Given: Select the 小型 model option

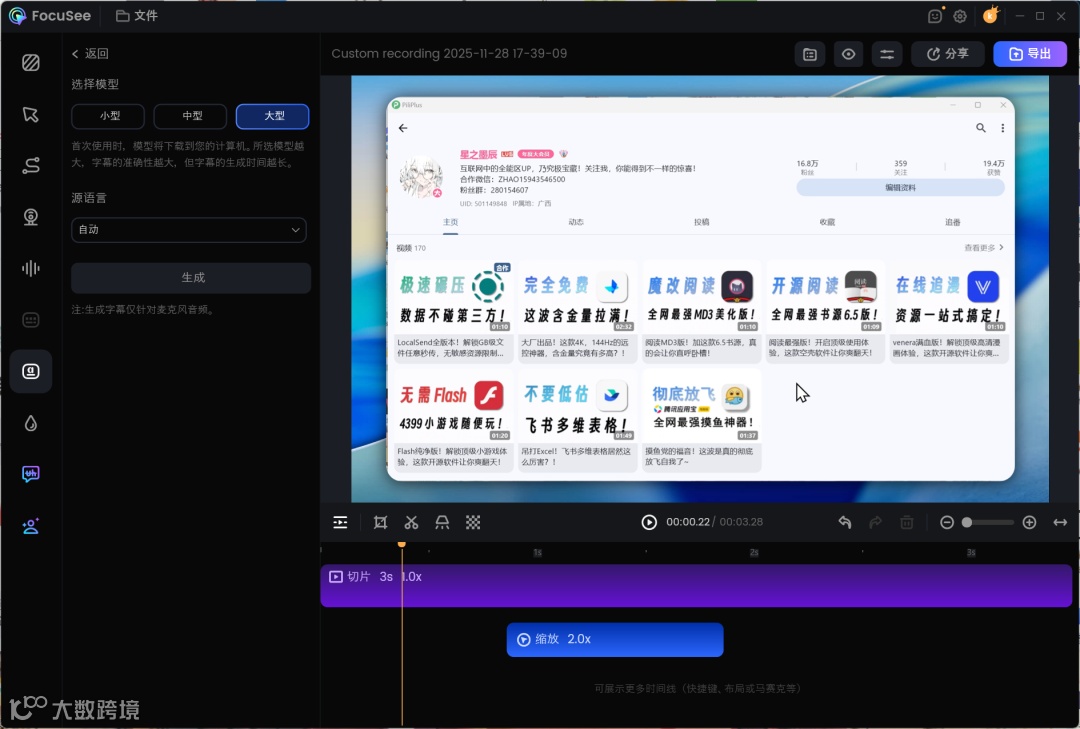Looking at the screenshot, I should tap(108, 116).
